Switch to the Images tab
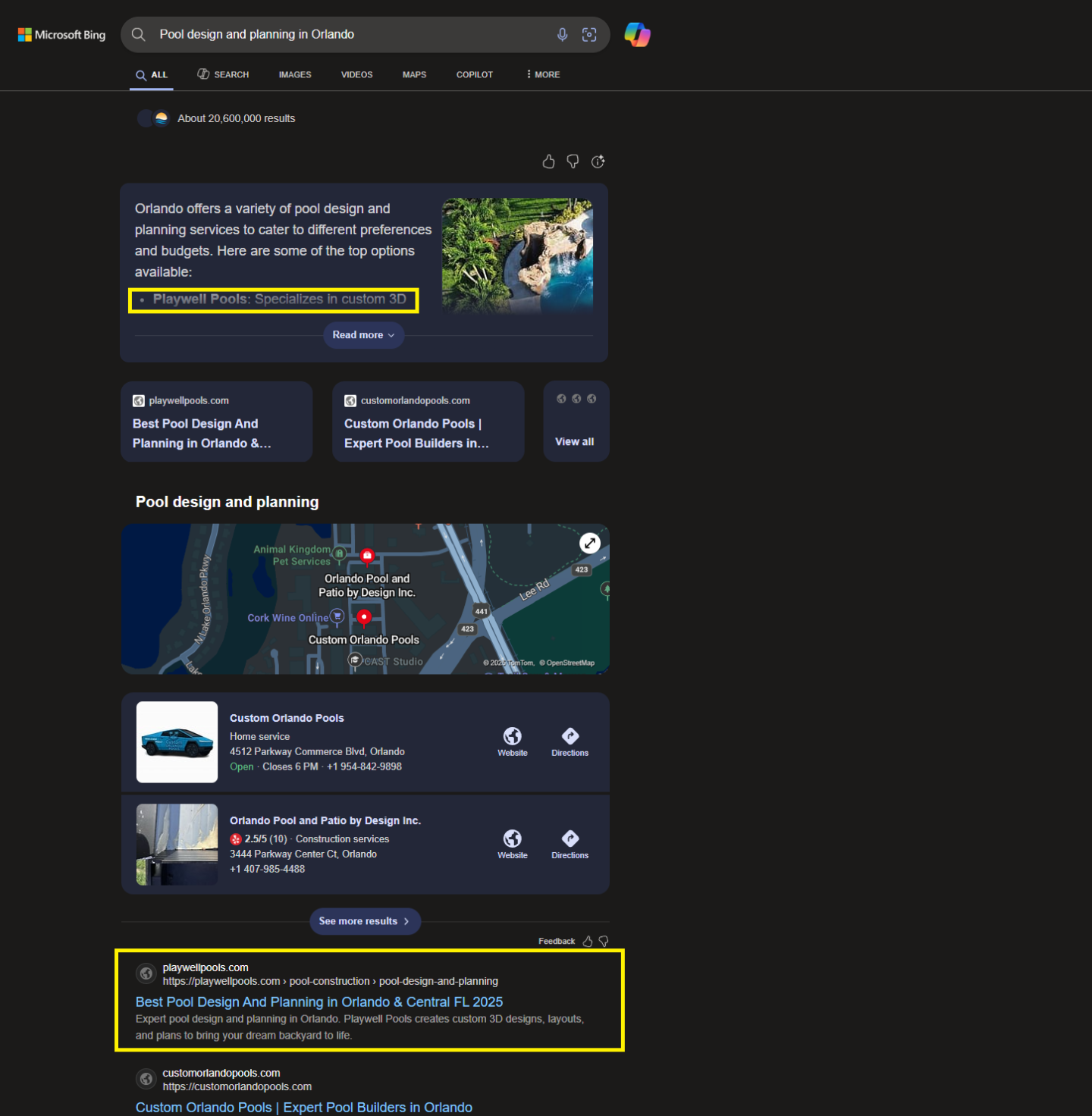Screen dimensions: 1092x1116 [295, 75]
